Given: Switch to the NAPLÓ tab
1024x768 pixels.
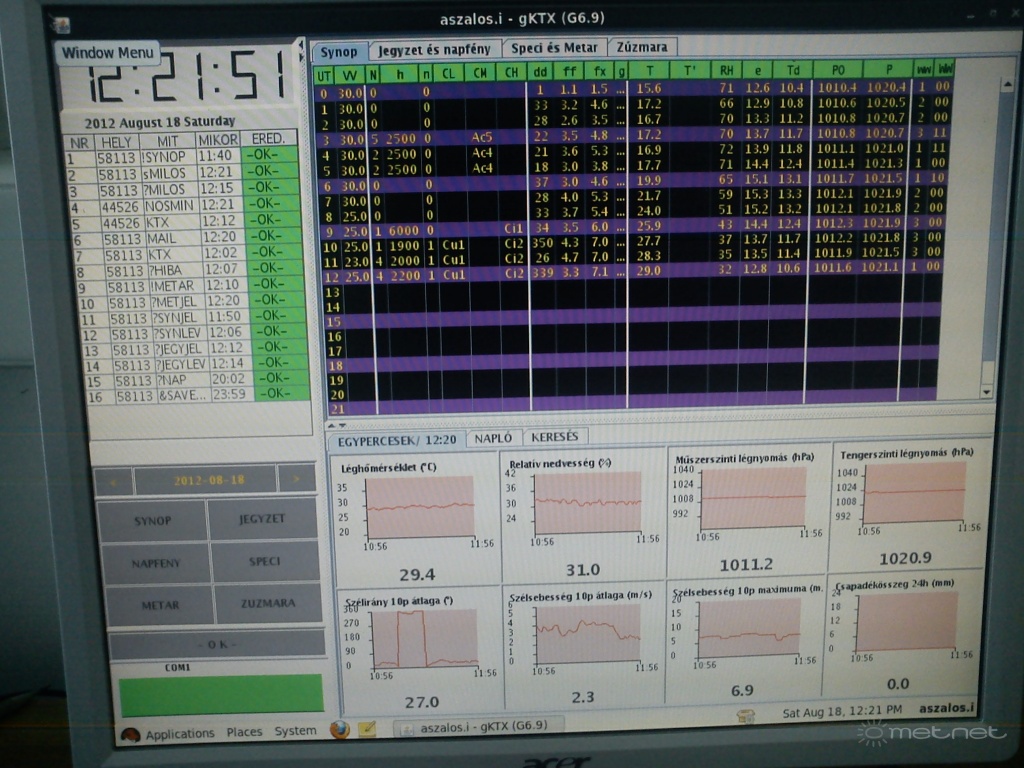Looking at the screenshot, I should 493,438.
